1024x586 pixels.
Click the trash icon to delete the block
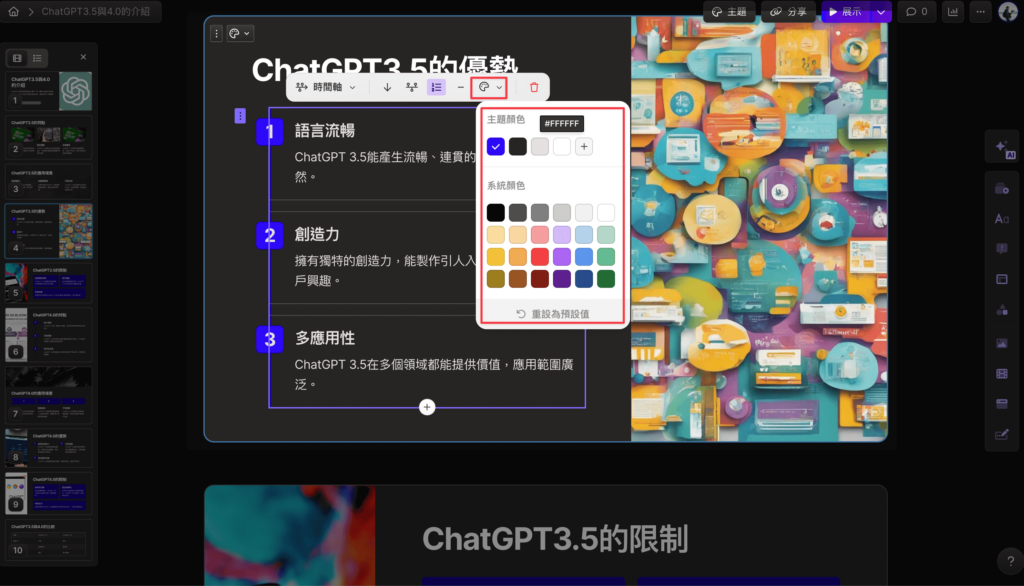(x=534, y=87)
